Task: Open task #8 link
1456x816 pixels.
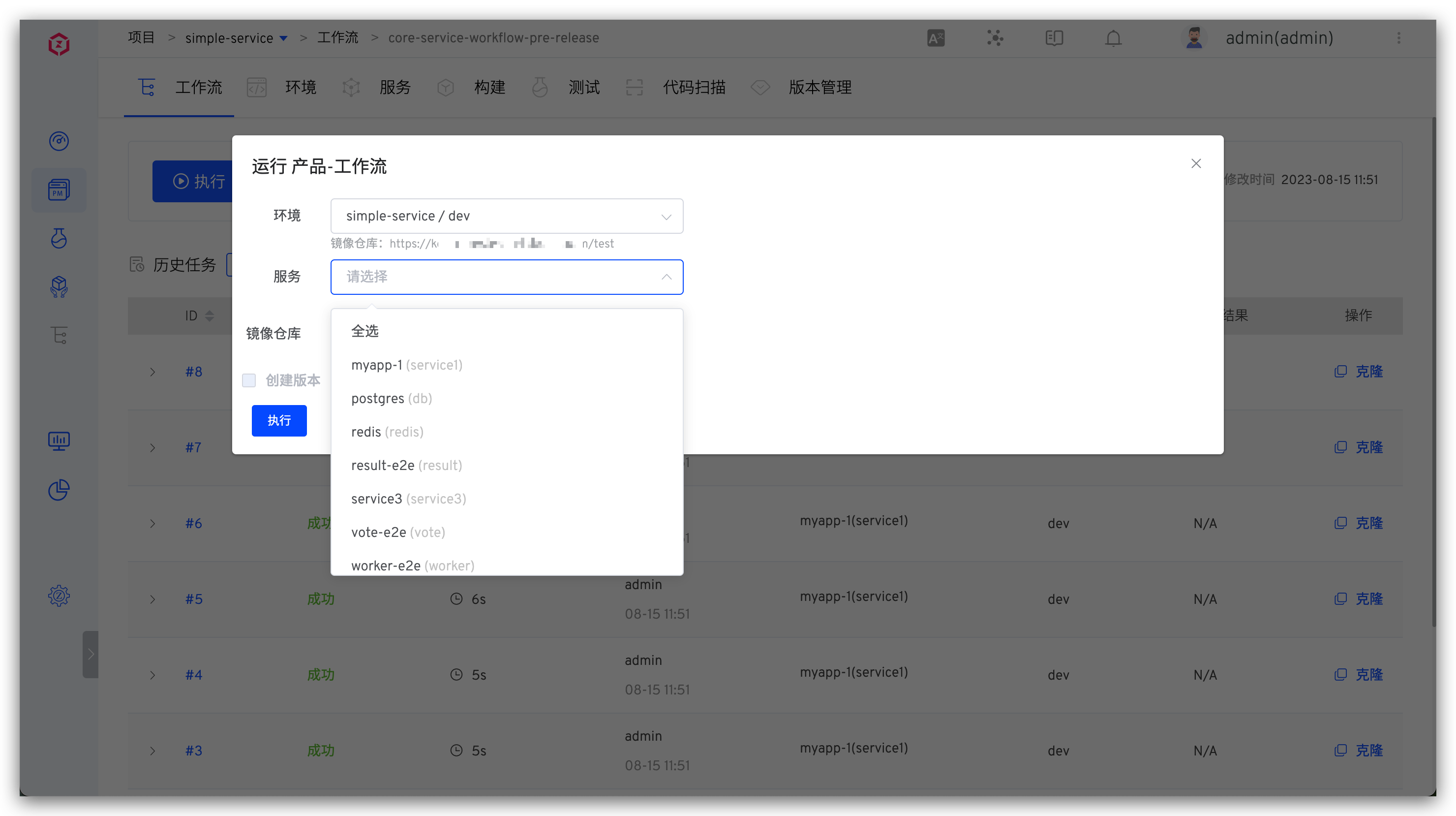Action: [194, 372]
